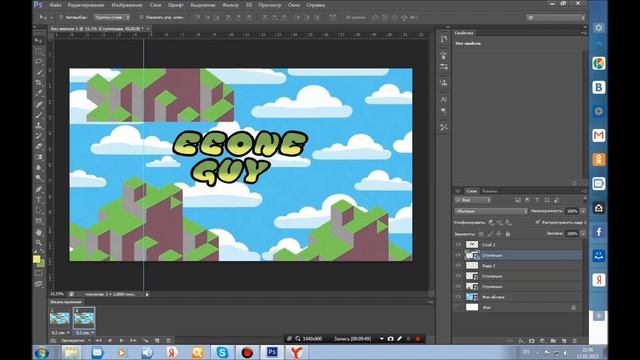Filter layers by shape layer icon
This screenshot has width=640, height=360.
point(547,200)
